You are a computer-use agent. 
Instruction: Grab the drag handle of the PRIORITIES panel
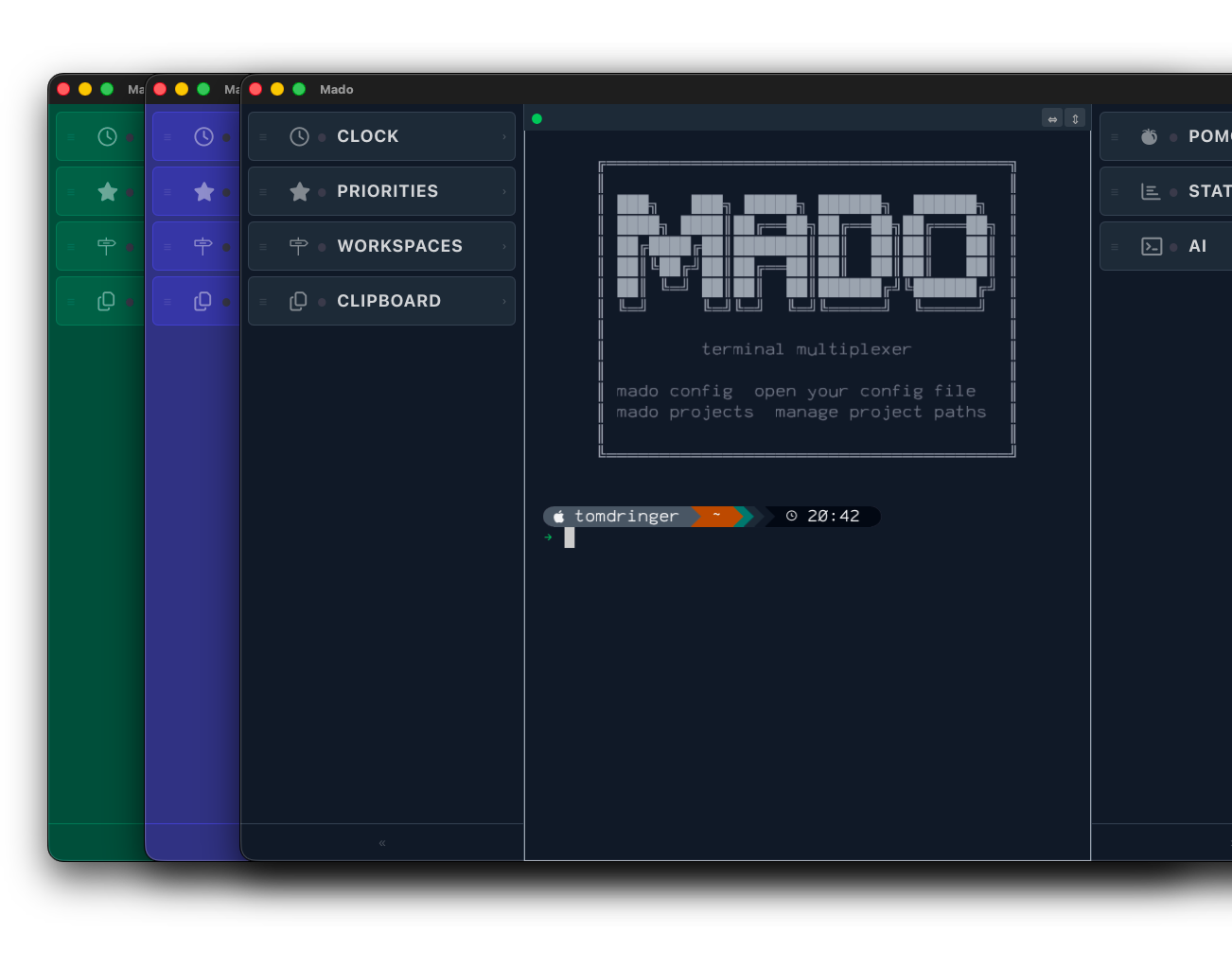263,192
